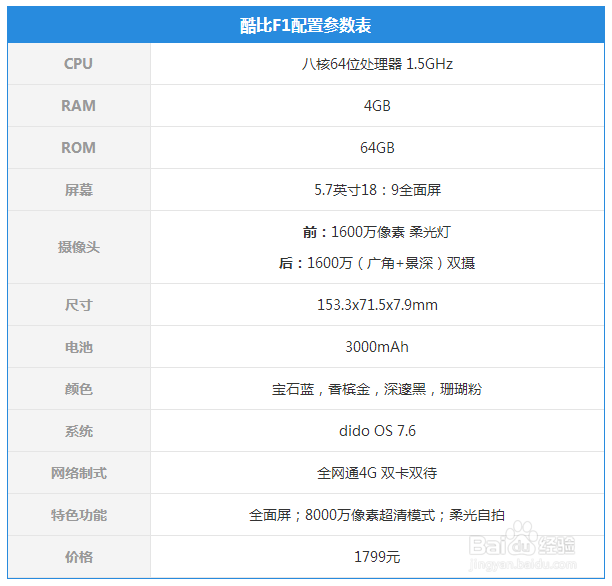
Task: Select the value 全网通4G 双卡双待
Action: point(377,473)
